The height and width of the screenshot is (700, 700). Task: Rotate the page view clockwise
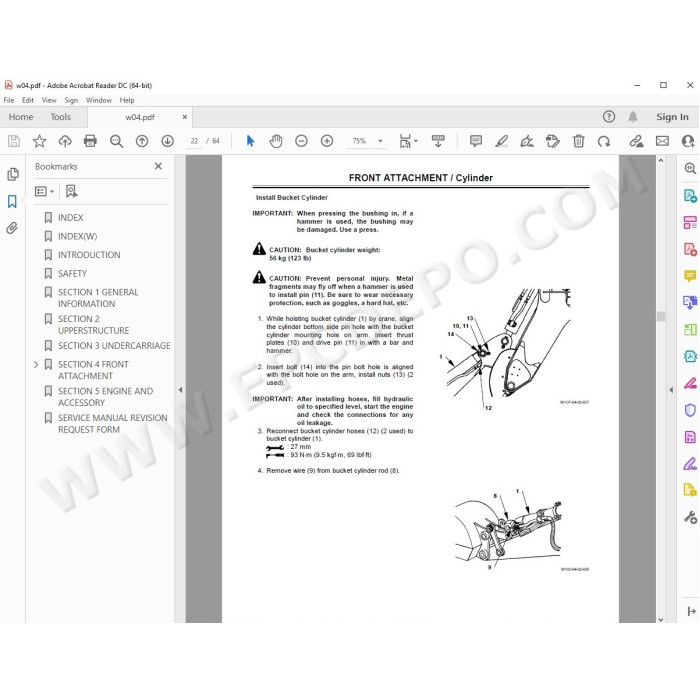[604, 141]
